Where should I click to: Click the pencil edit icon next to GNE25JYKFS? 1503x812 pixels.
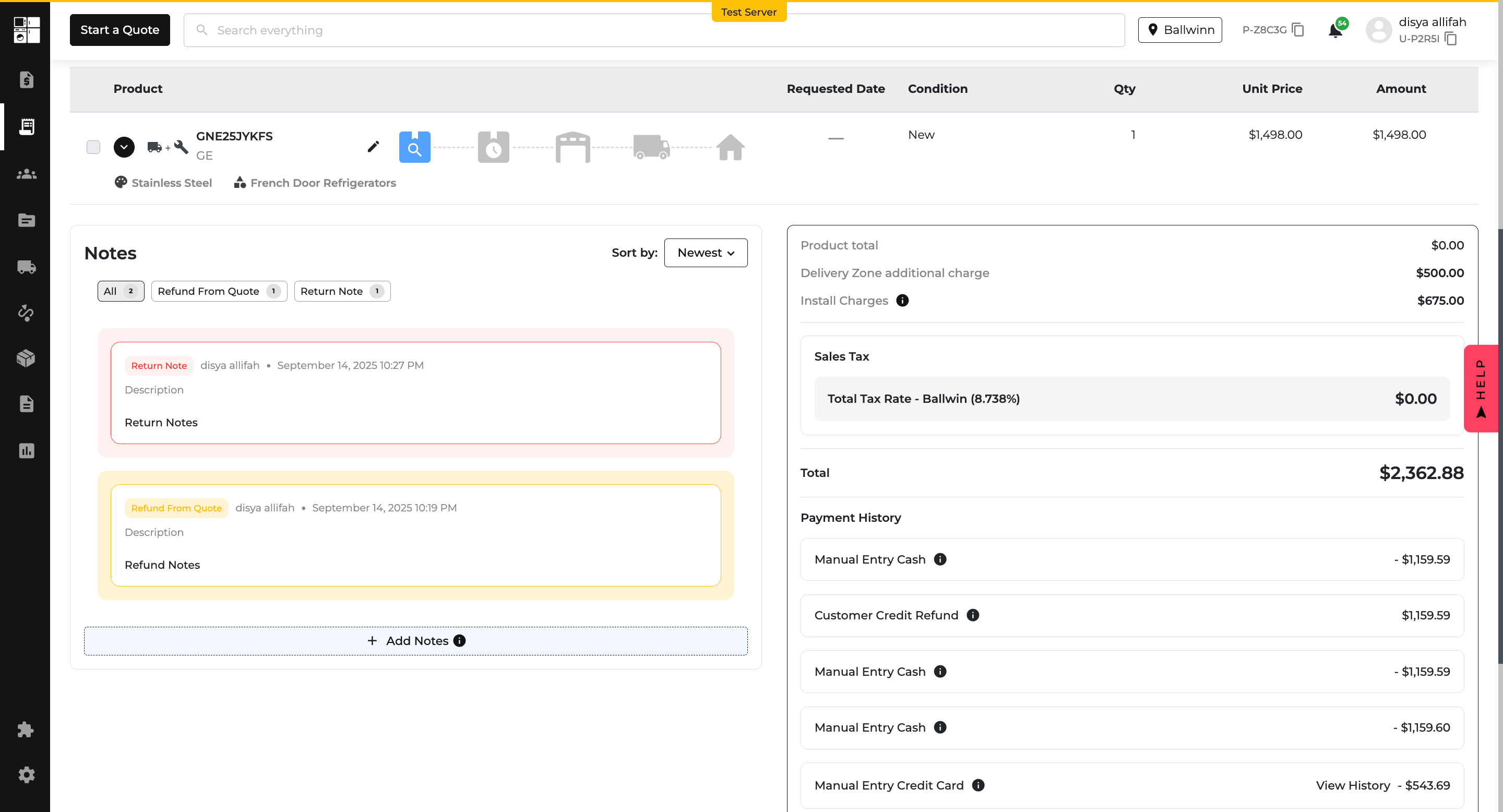click(x=373, y=147)
